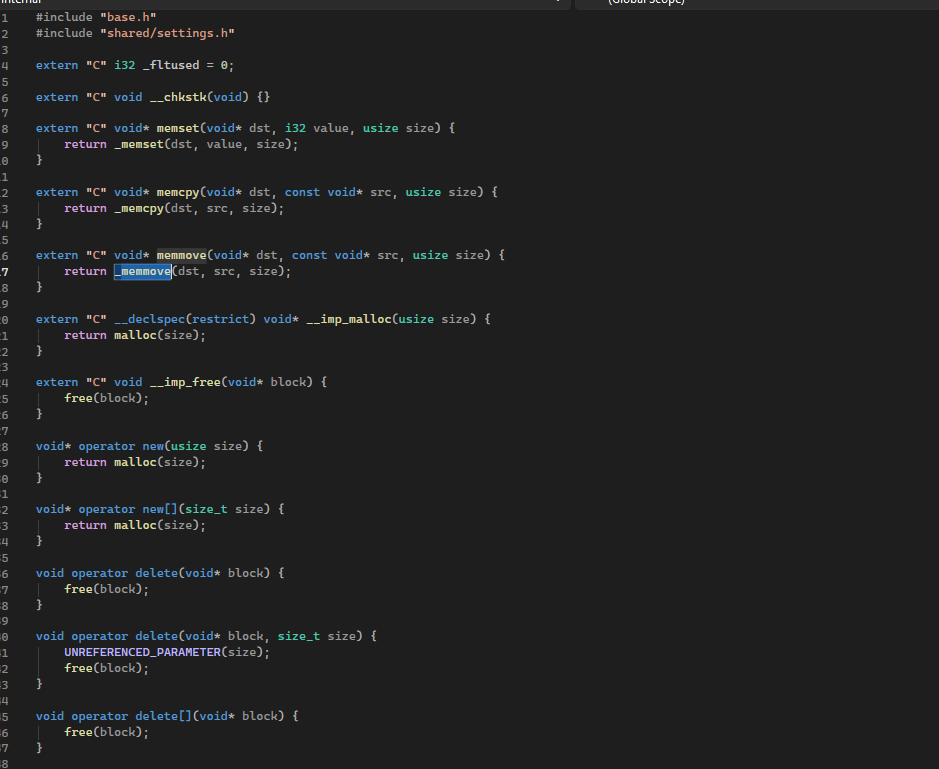Click the malloc call inside operator new[]
The image size is (939, 769).
[x=135, y=525]
